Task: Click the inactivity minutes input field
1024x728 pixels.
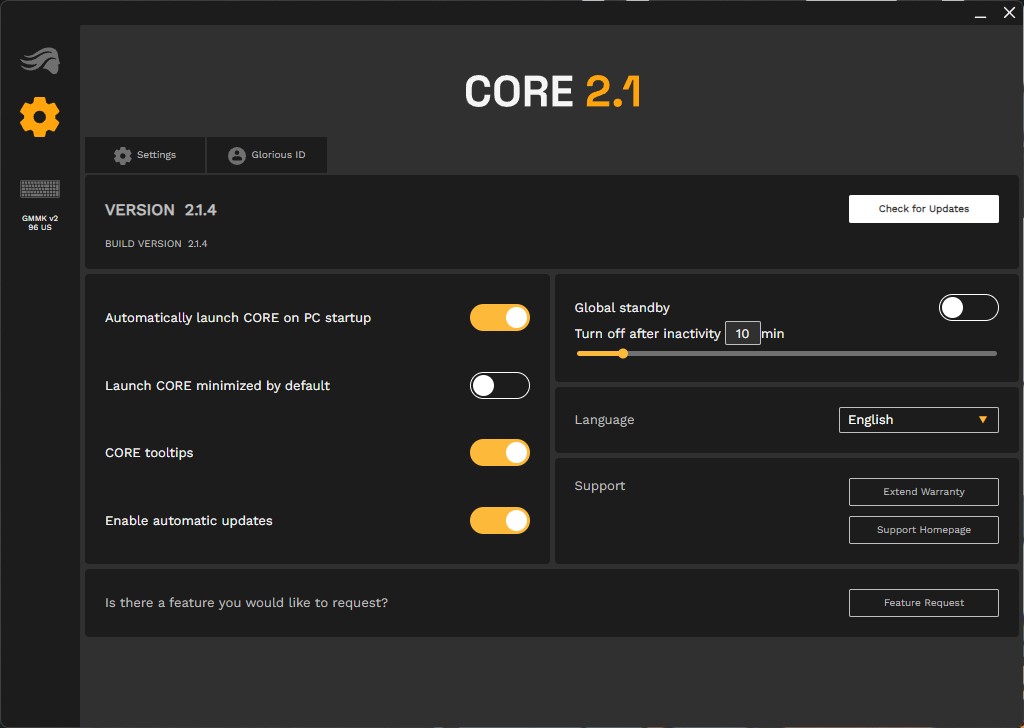Action: pyautogui.click(x=743, y=334)
